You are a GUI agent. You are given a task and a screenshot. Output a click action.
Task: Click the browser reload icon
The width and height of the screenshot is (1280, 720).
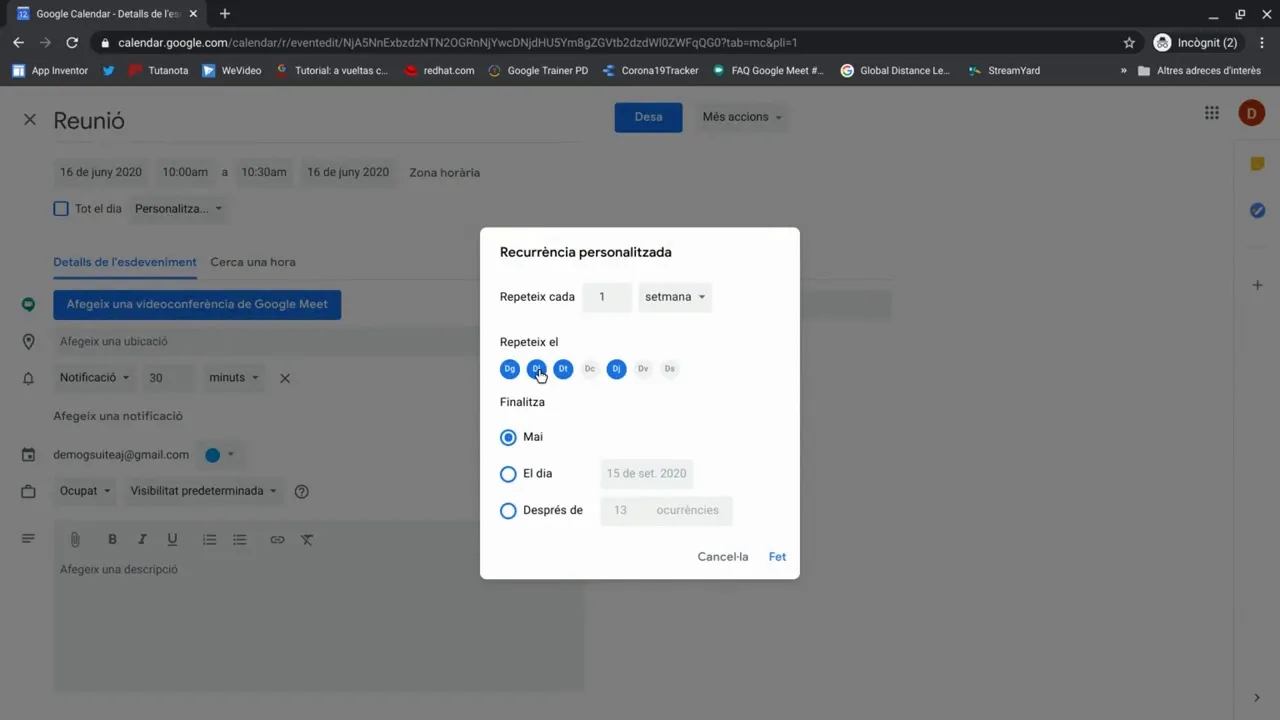72,43
